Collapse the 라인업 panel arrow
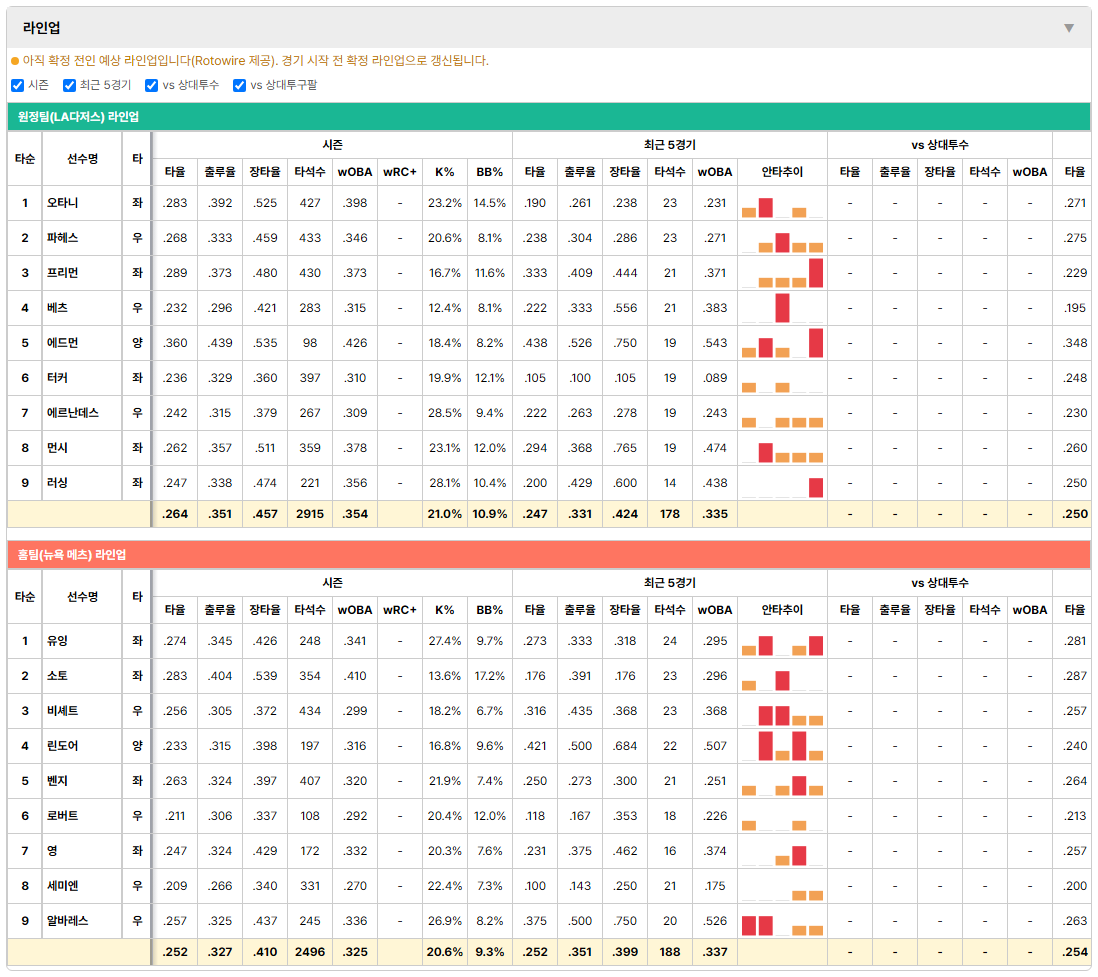This screenshot has width=1098, height=977. 1069,28
